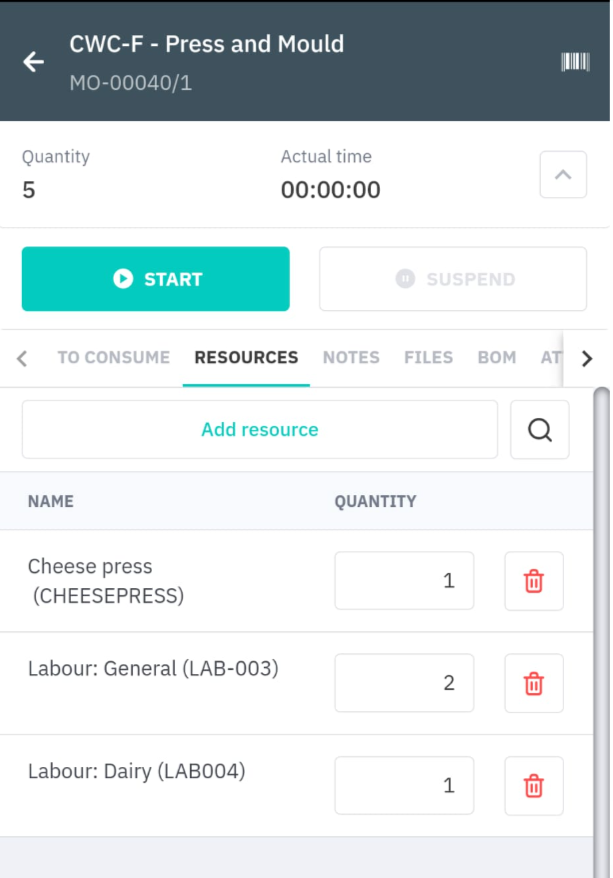Screen dimensions: 613x878
Task: Start the Press and Mould operation
Action: [156, 279]
